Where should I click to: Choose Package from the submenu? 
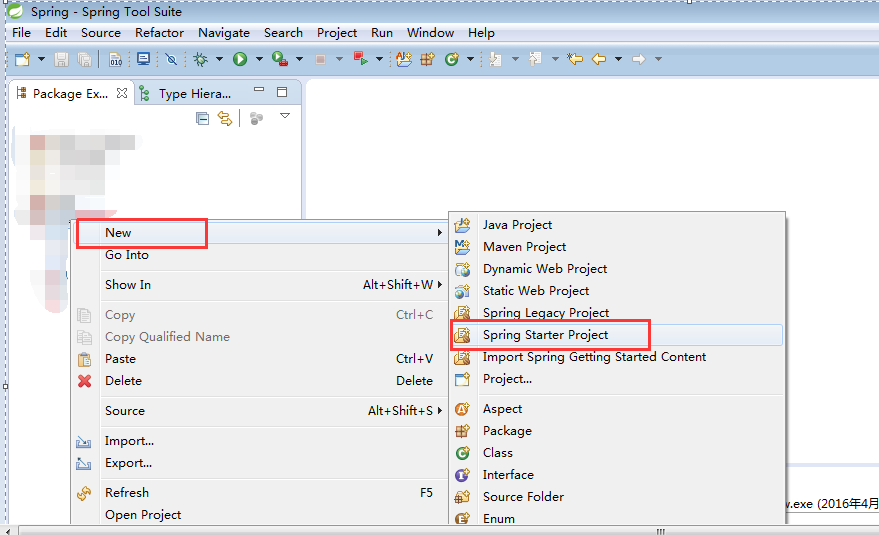pos(616,431)
